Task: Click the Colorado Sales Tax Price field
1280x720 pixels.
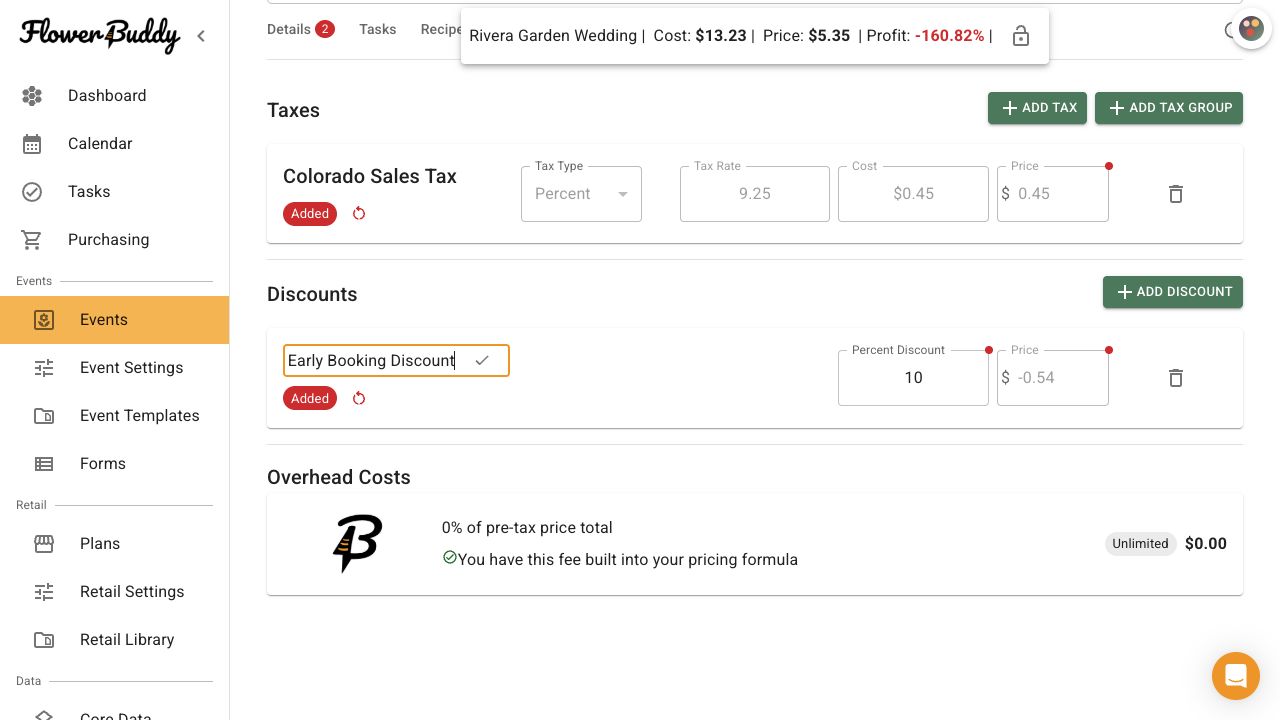Action: (1053, 194)
